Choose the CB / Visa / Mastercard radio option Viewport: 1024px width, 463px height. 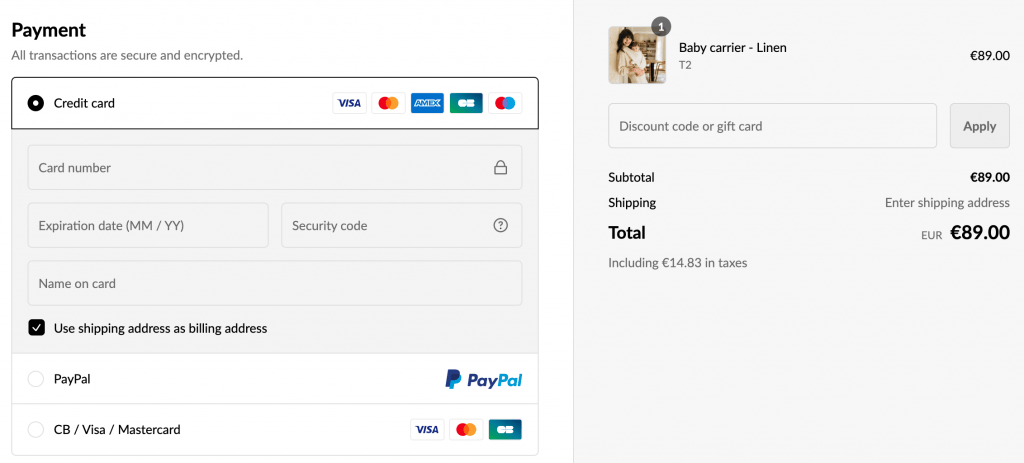click(36, 430)
